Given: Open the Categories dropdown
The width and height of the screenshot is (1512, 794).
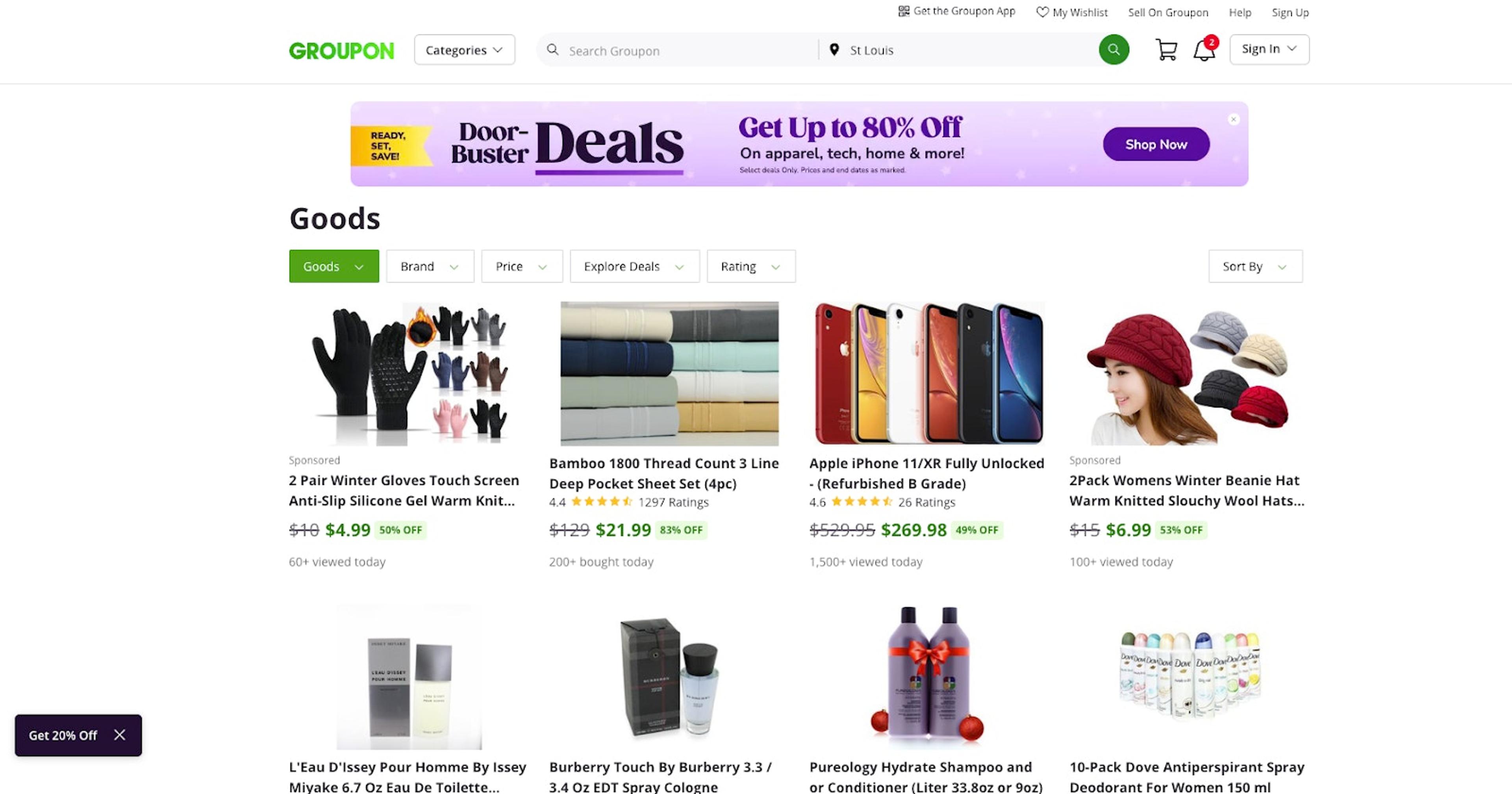Looking at the screenshot, I should tap(464, 50).
